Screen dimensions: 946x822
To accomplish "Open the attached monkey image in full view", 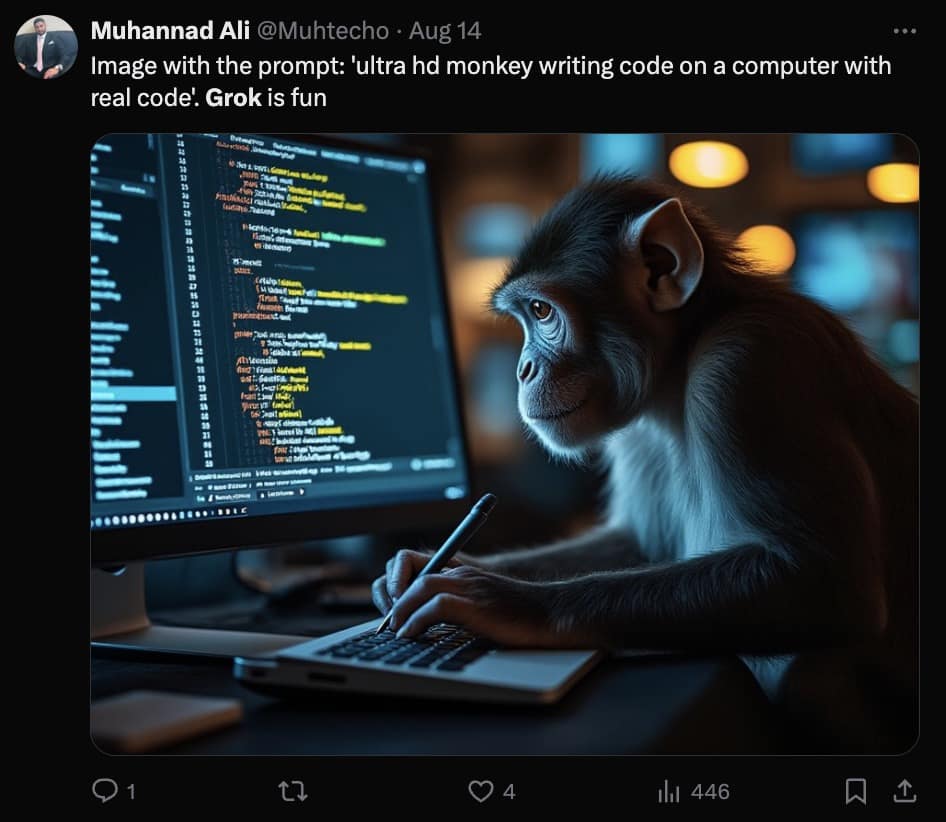I will [x=504, y=444].
